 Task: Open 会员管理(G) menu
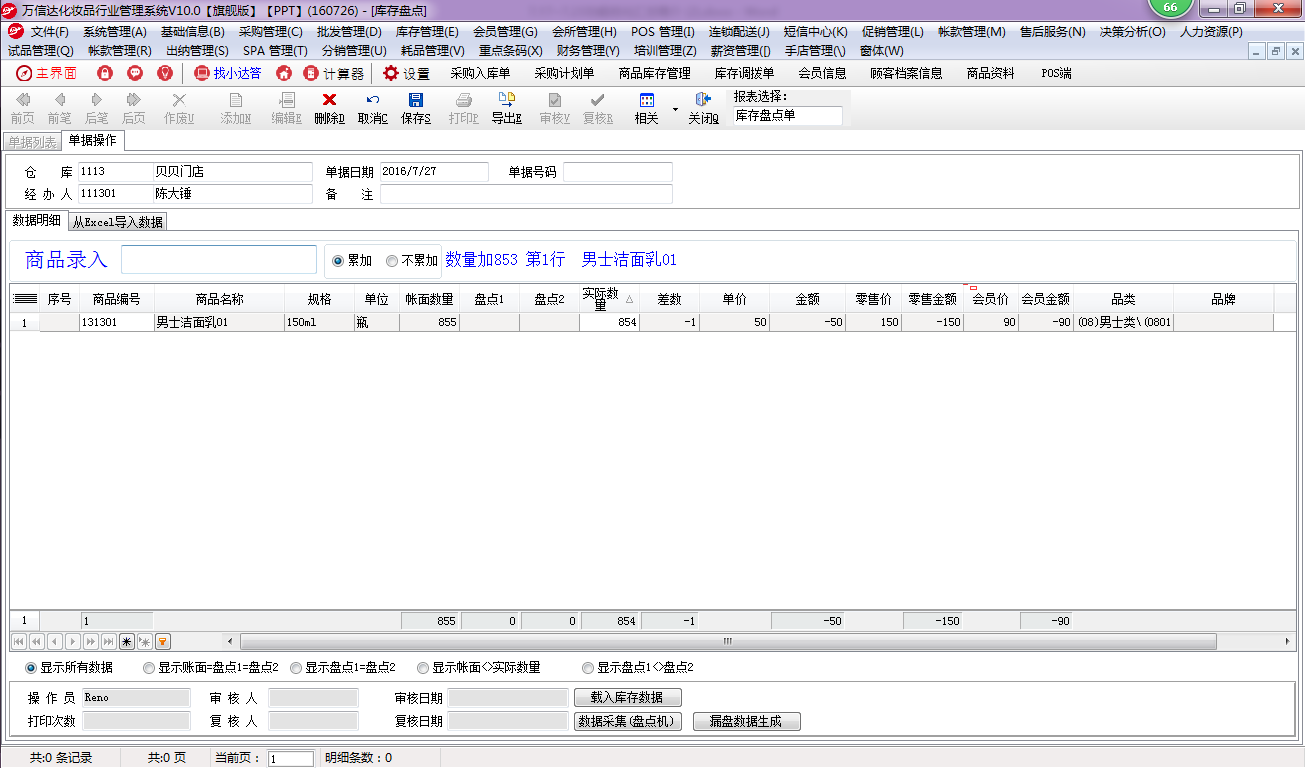pyautogui.click(x=505, y=32)
